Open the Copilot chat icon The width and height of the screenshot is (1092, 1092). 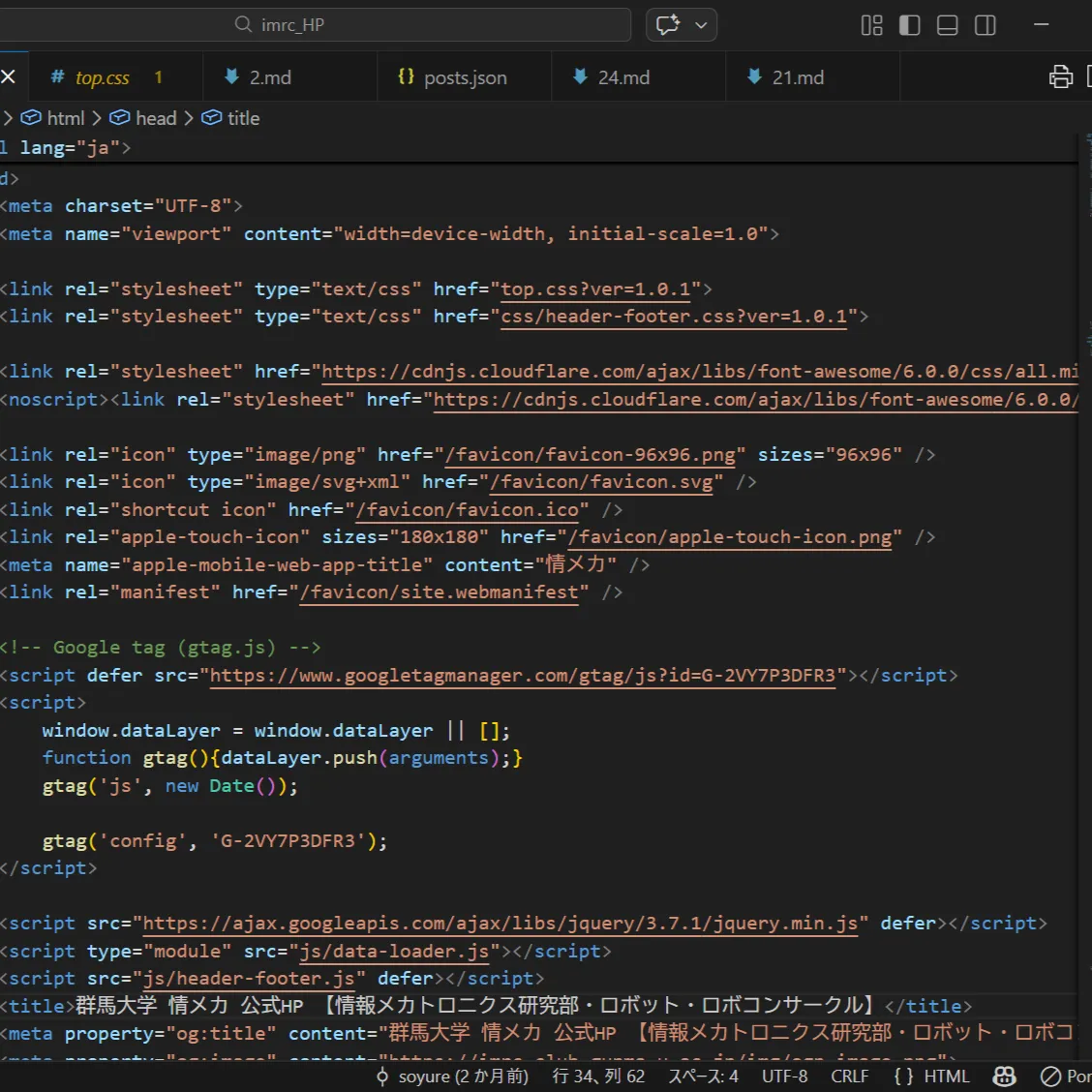pos(668,25)
